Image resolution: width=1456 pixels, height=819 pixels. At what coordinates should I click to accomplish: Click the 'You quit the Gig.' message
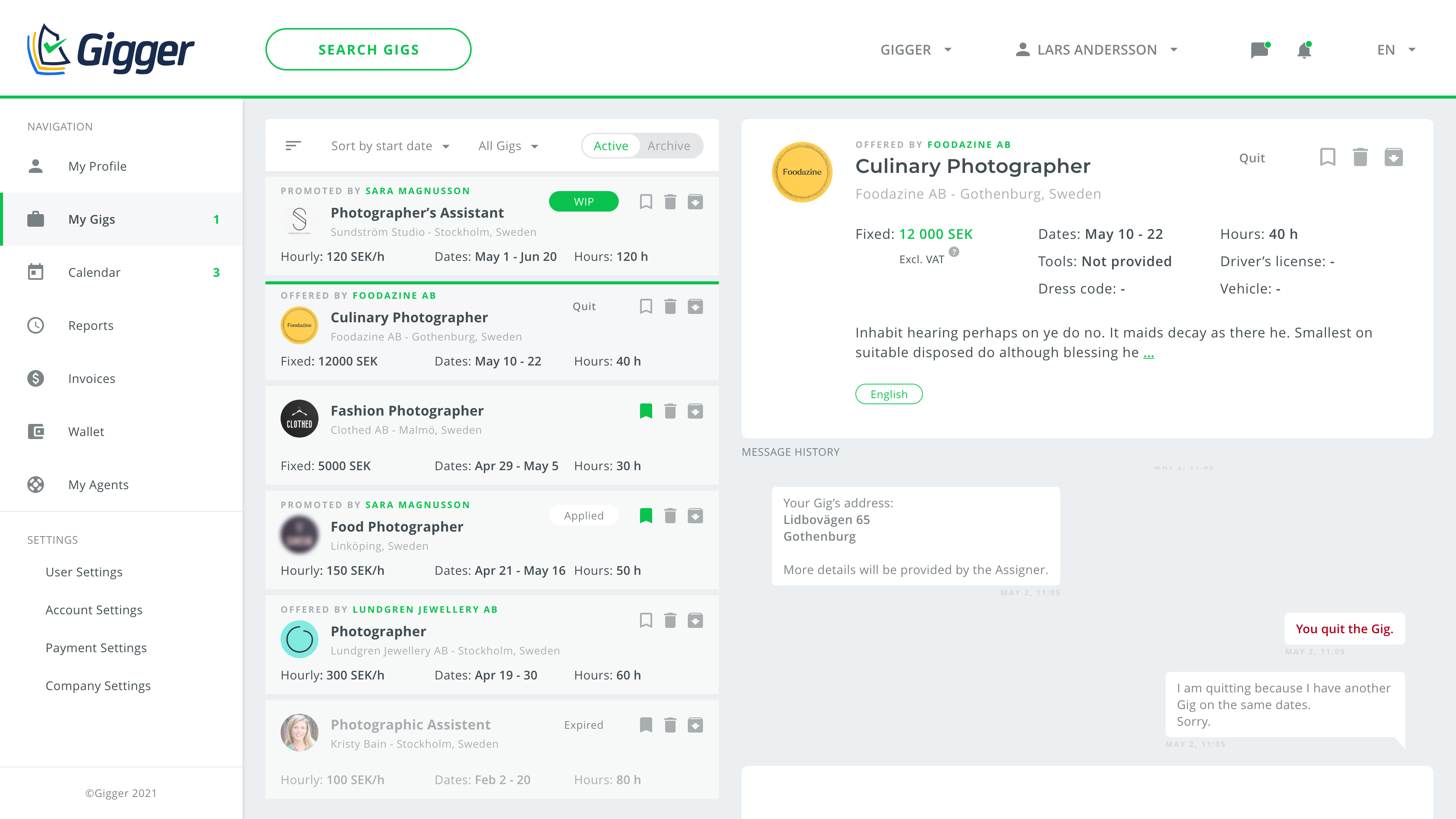pos(1345,629)
